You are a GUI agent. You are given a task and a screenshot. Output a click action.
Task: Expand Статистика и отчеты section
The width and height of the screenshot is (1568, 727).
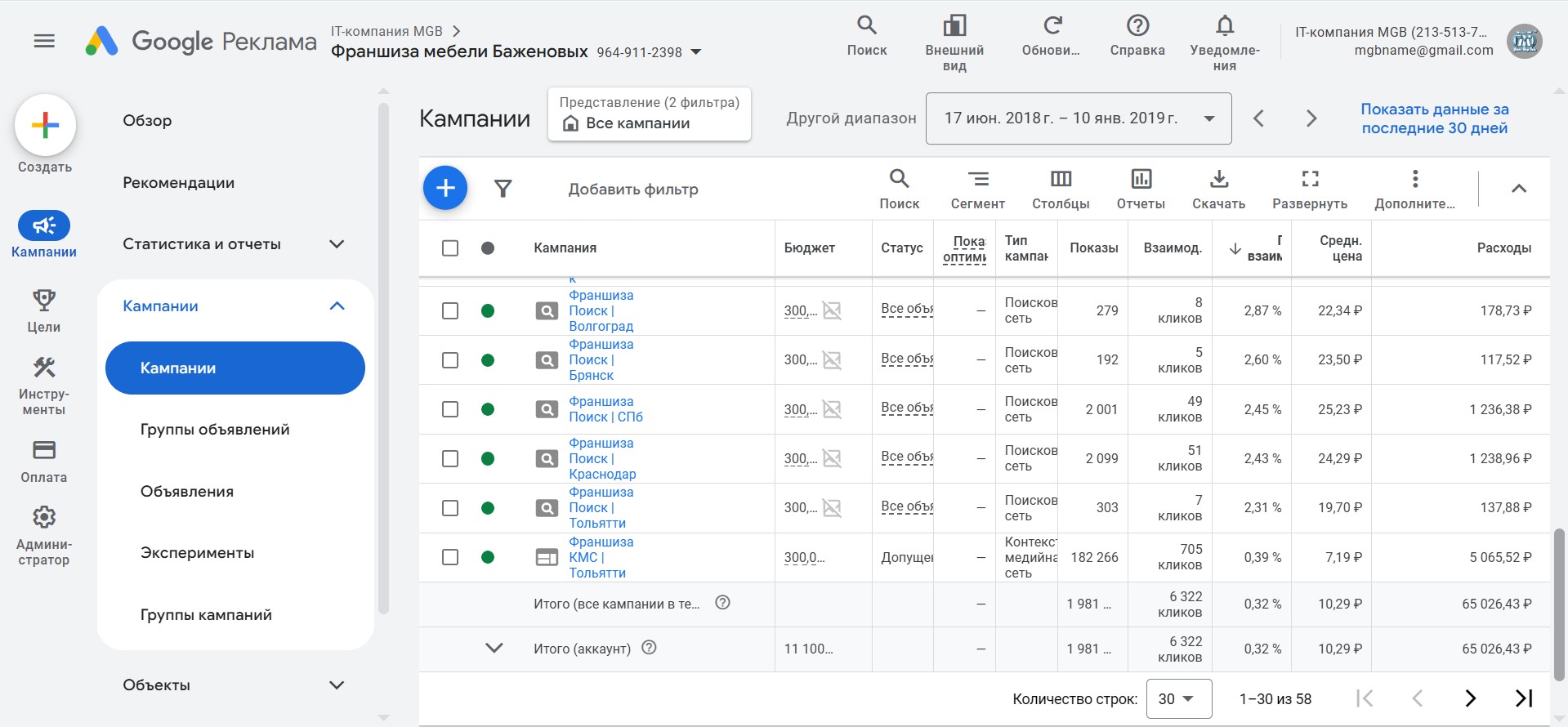pos(337,244)
